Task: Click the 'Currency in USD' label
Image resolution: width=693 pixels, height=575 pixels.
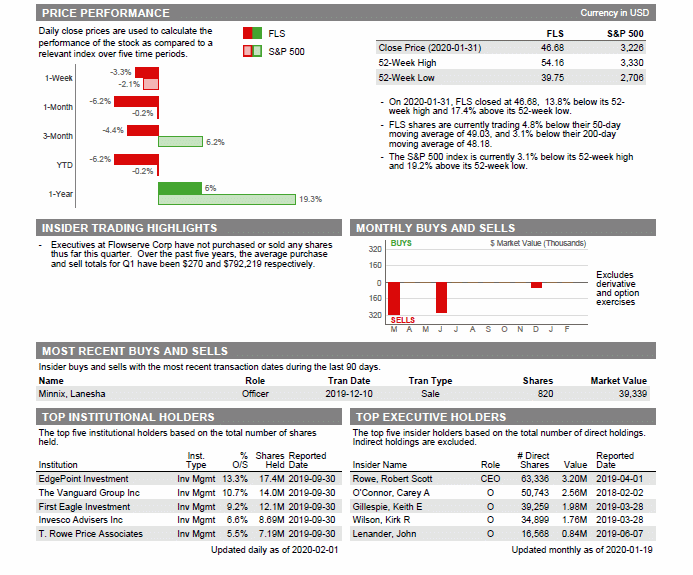Action: (x=614, y=13)
